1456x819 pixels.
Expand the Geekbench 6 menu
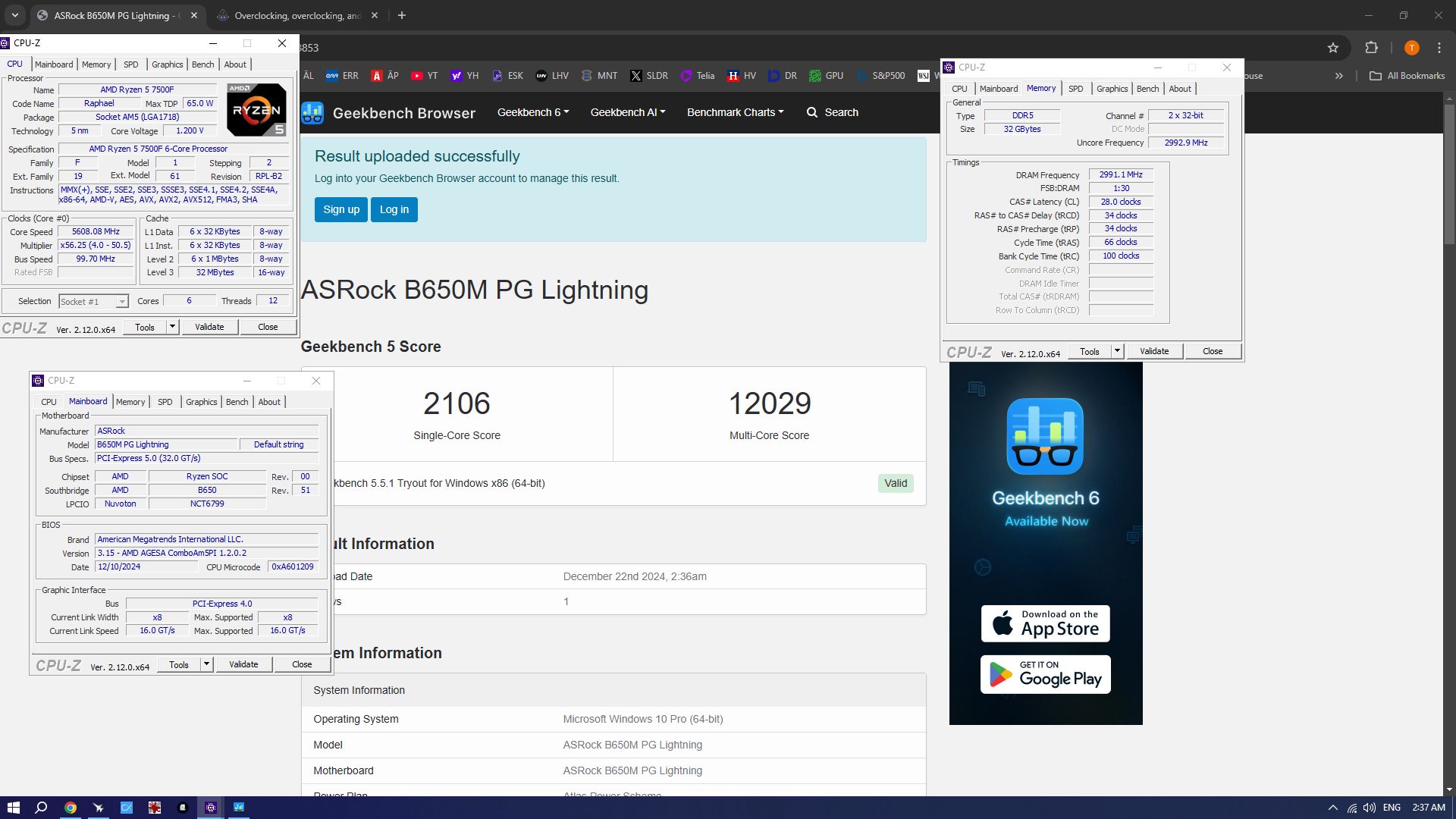pos(533,112)
